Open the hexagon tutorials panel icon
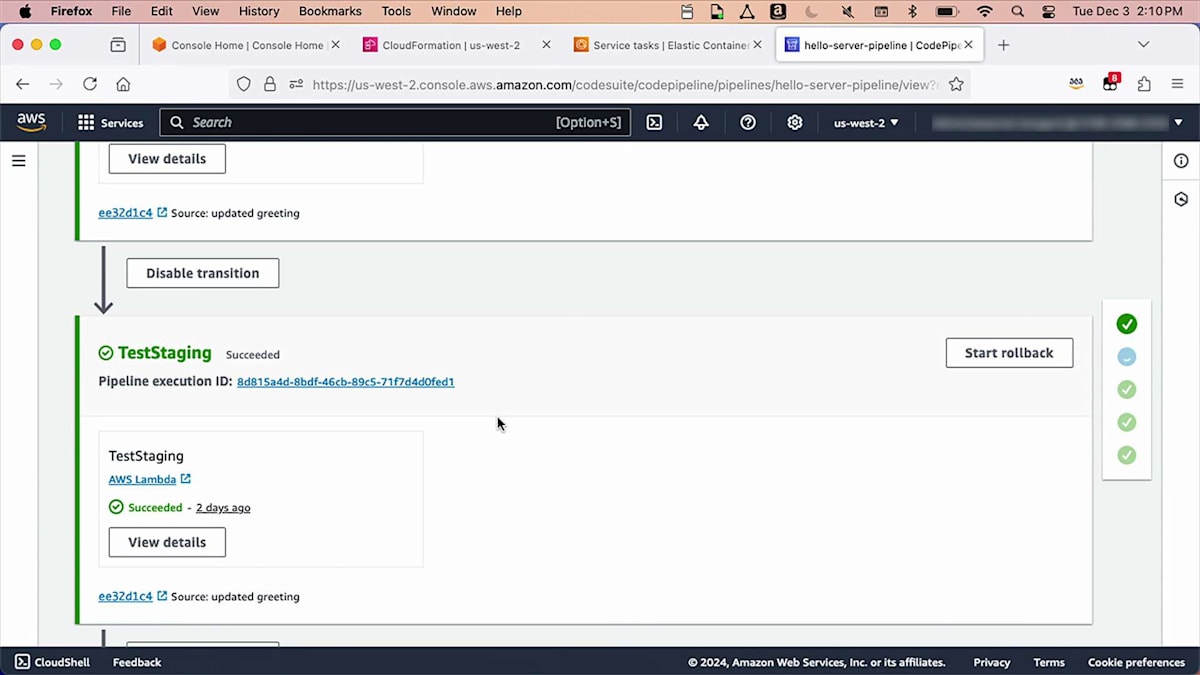 click(x=1181, y=199)
